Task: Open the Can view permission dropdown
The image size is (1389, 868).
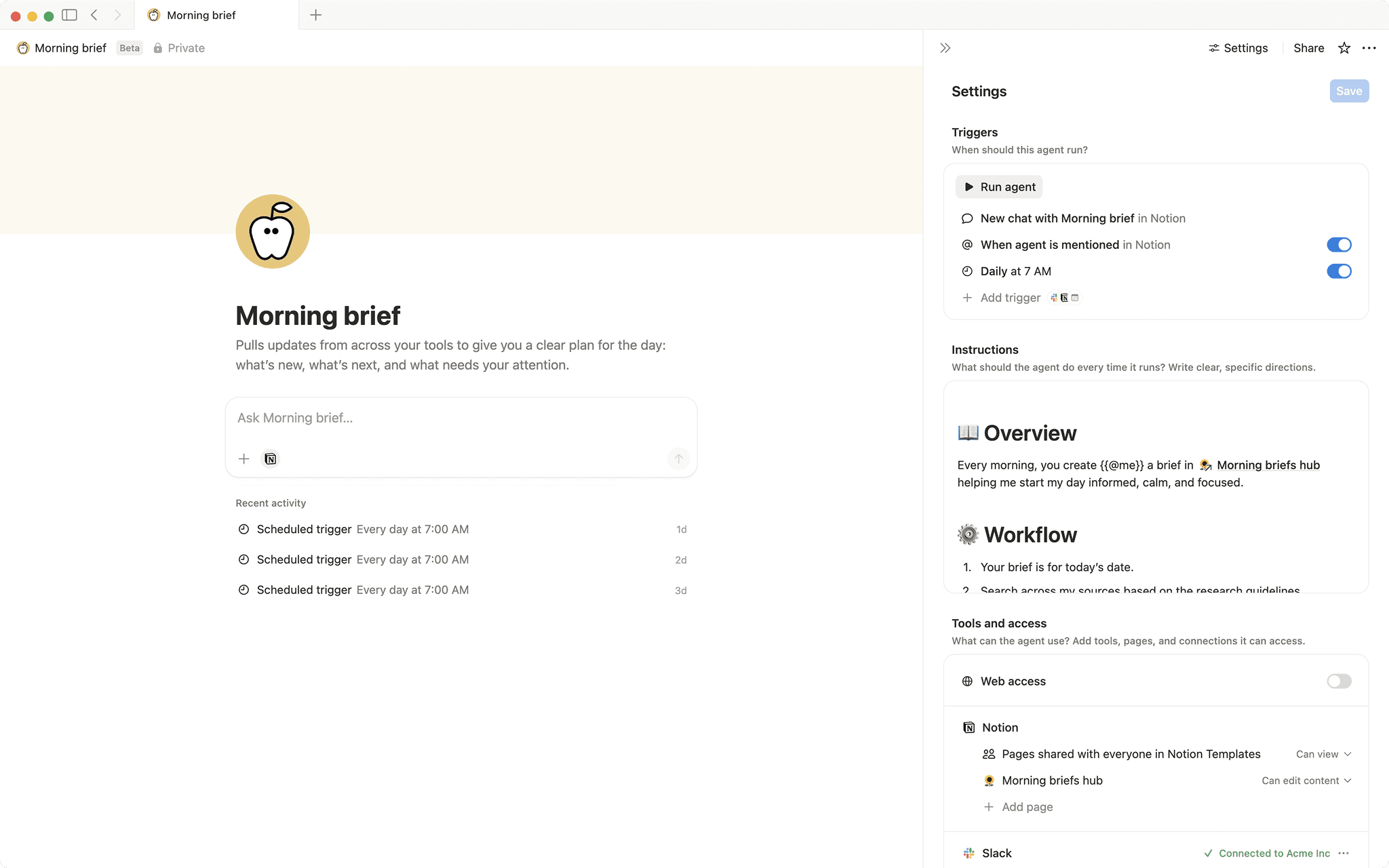Action: [x=1323, y=754]
